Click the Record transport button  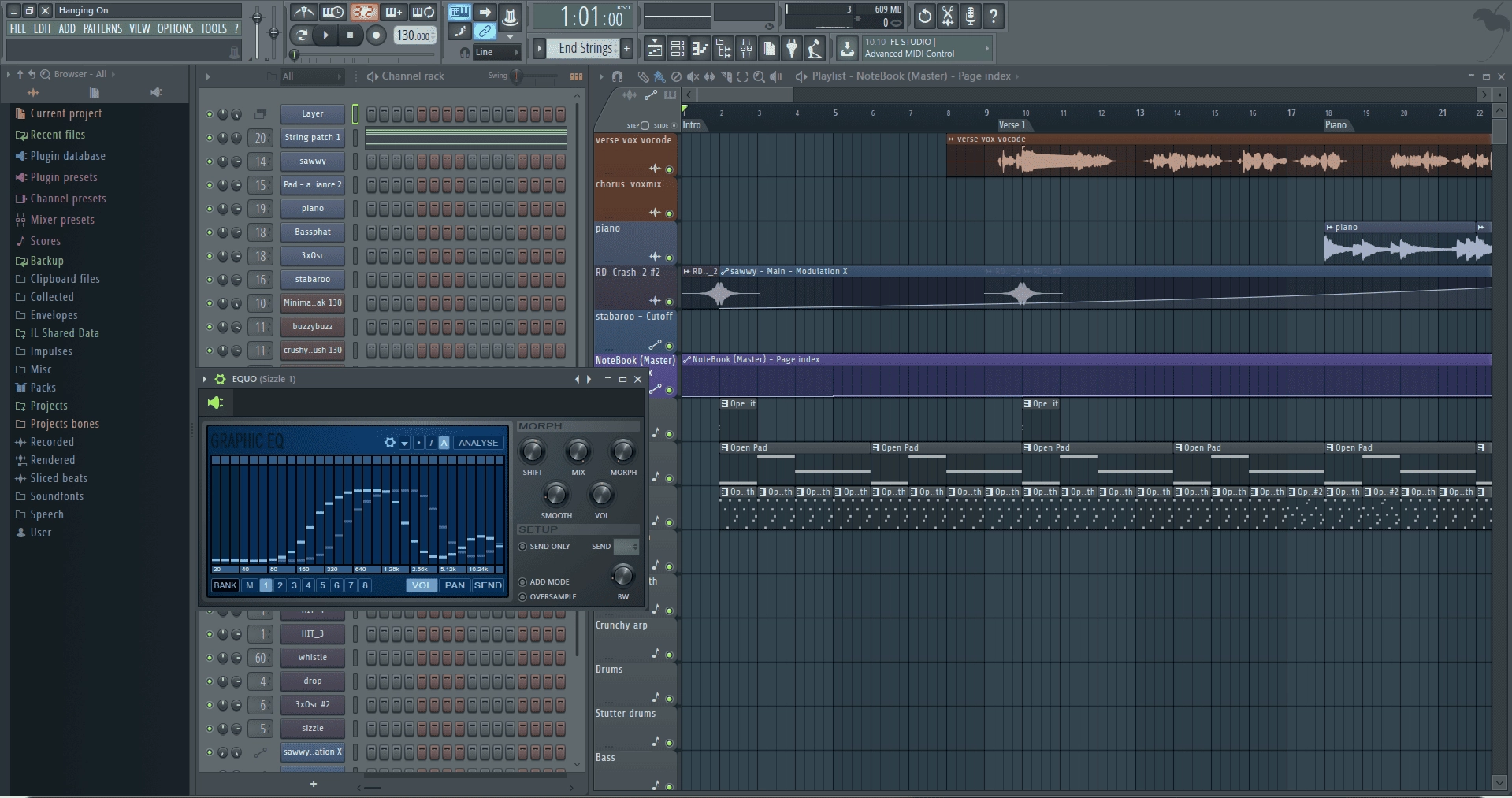click(x=376, y=35)
